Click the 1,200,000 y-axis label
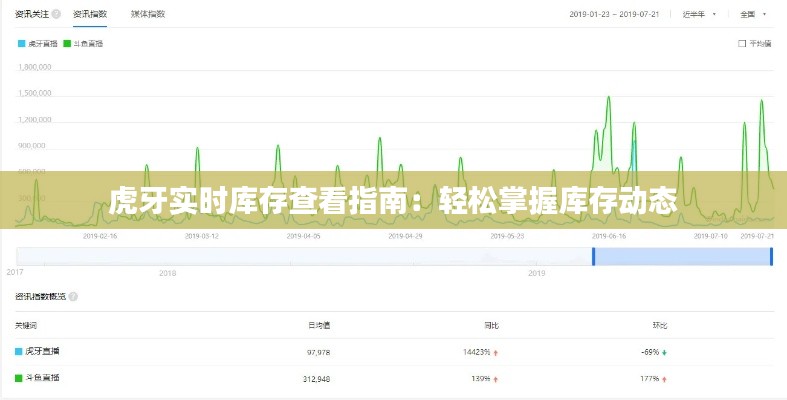 35,119
